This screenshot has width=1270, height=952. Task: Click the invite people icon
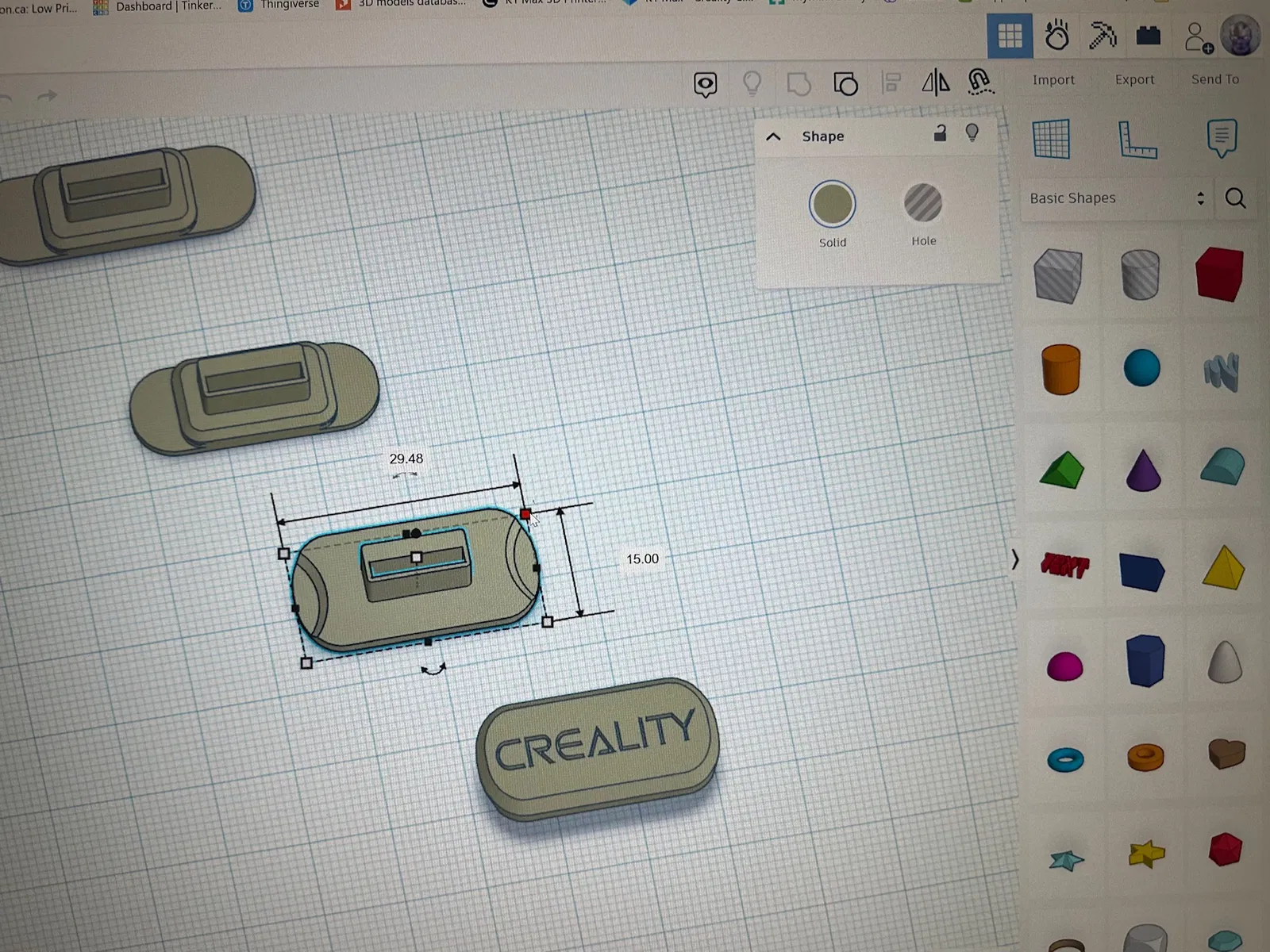point(1198,37)
